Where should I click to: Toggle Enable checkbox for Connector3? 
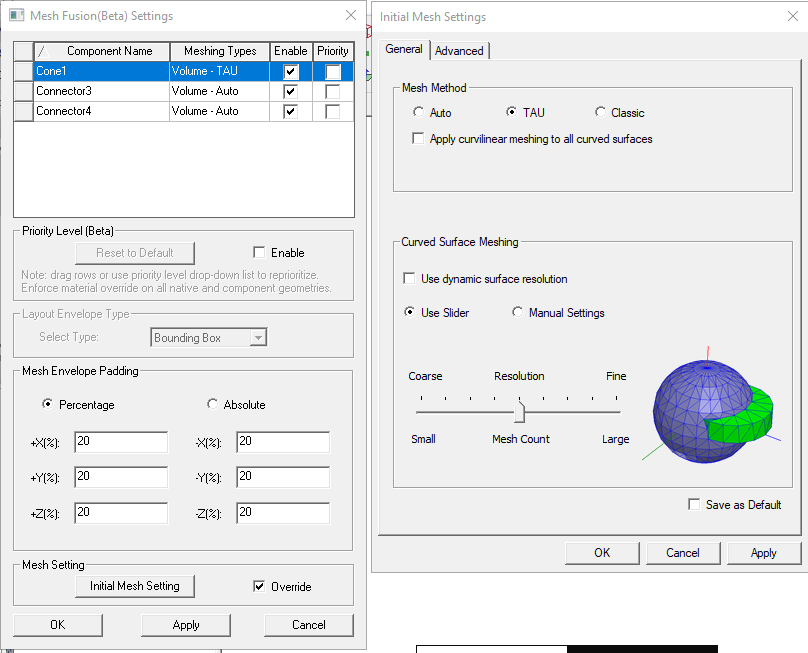291,91
